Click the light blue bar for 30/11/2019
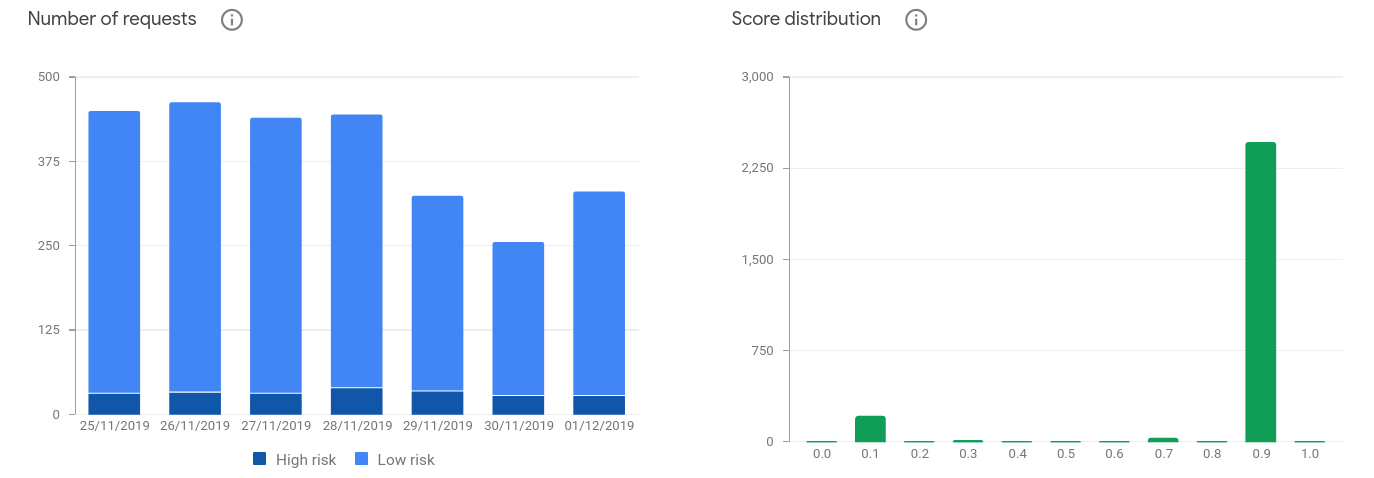The image size is (1374, 478). pyautogui.click(x=518, y=318)
